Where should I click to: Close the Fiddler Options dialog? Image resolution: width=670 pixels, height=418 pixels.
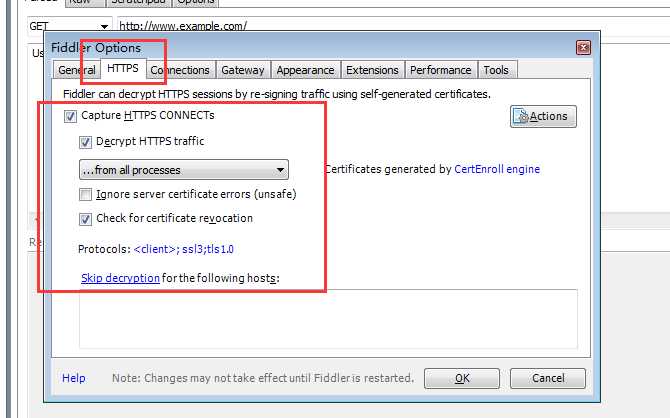point(583,47)
